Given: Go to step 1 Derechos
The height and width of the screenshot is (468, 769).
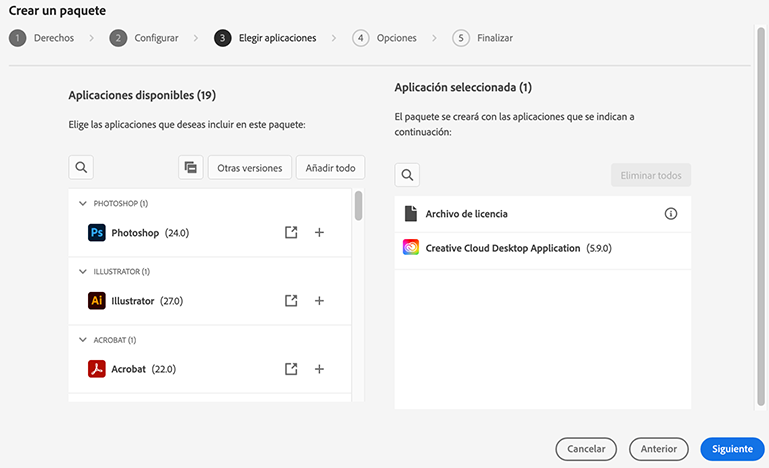Looking at the screenshot, I should (x=40, y=38).
